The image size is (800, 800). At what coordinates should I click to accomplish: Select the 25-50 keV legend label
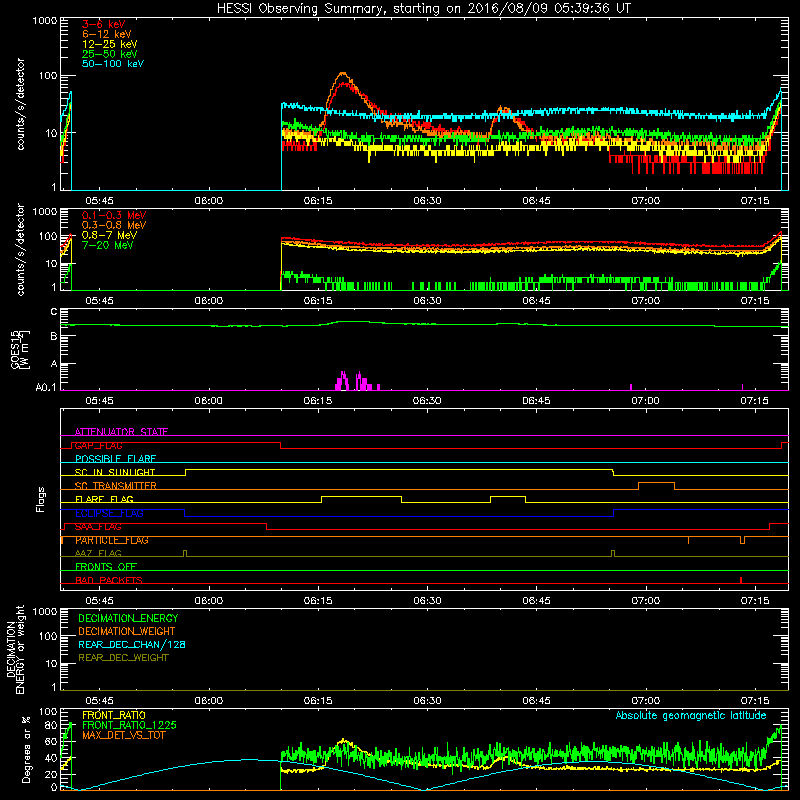(x=110, y=54)
